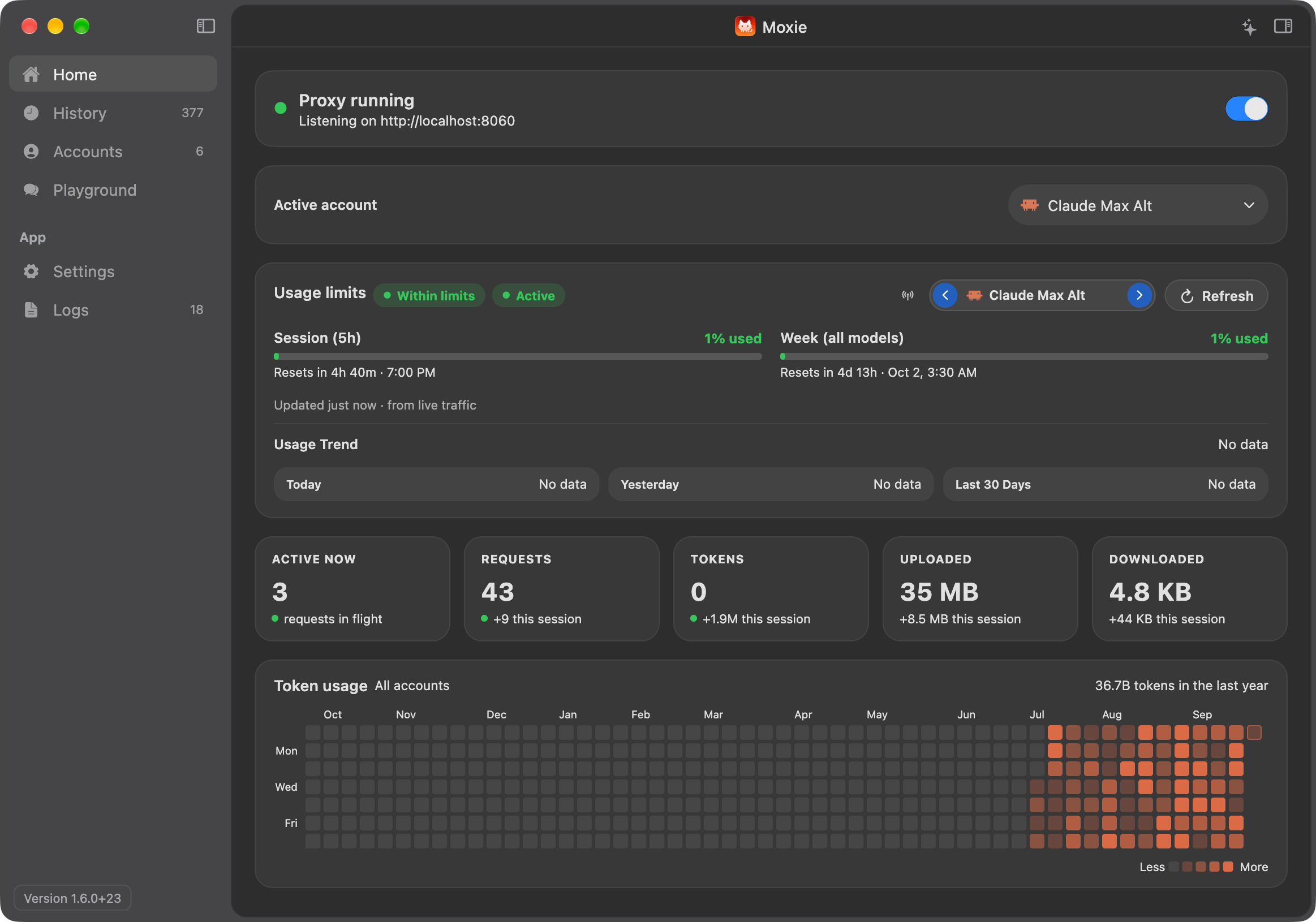The width and height of the screenshot is (1316, 922).
Task: Click the green proxy status dot
Action: pyautogui.click(x=280, y=107)
